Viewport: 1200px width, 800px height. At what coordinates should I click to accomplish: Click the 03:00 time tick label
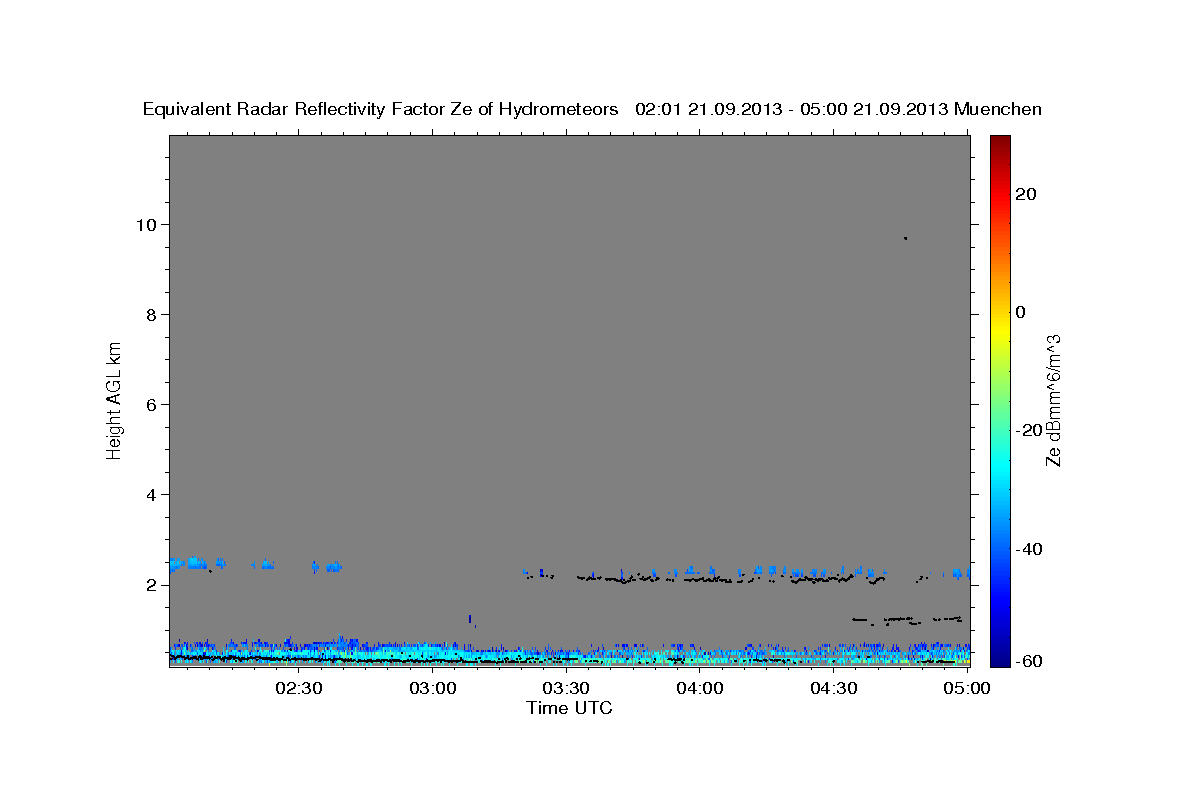point(433,688)
